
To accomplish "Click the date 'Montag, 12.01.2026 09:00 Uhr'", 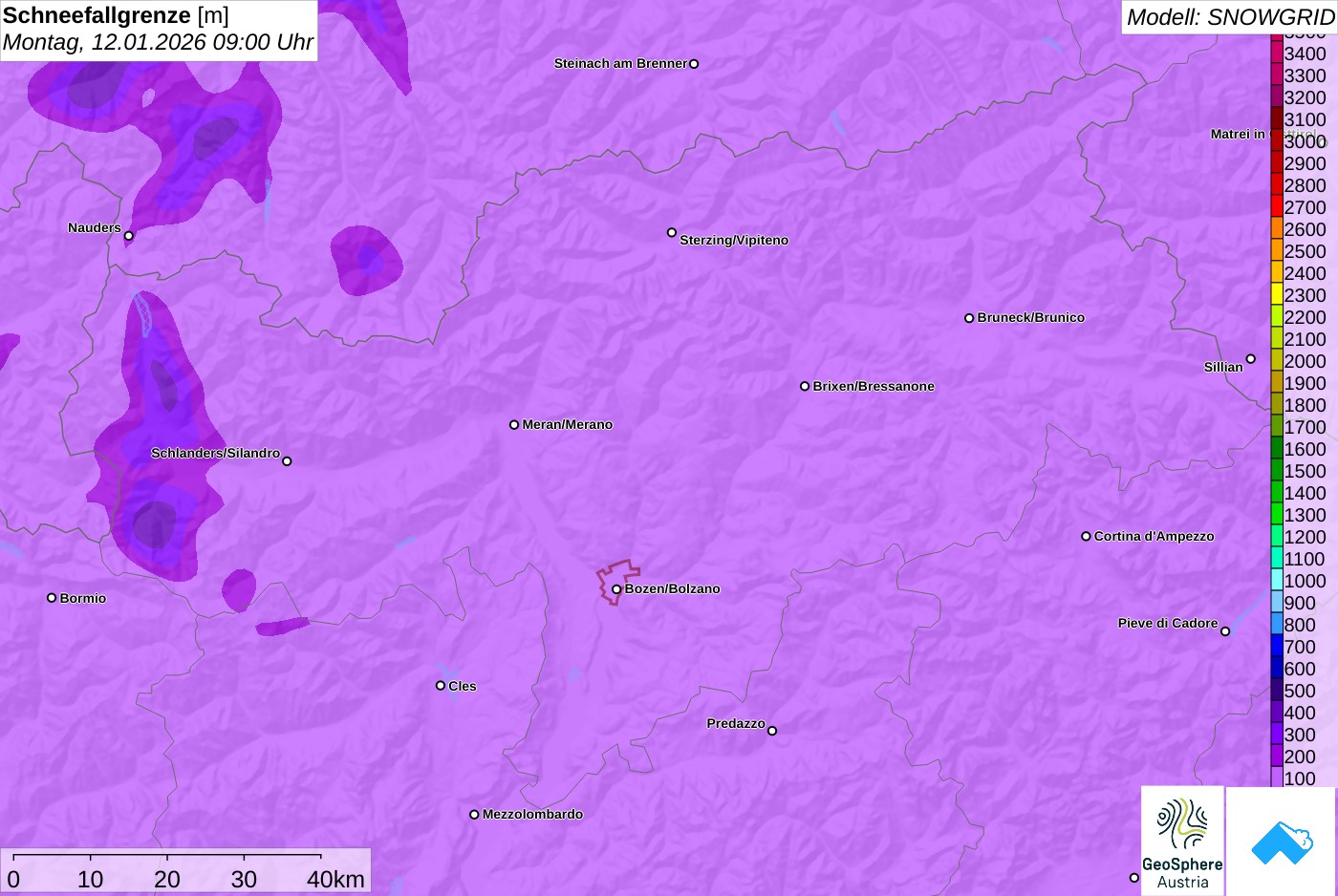I will (158, 43).
